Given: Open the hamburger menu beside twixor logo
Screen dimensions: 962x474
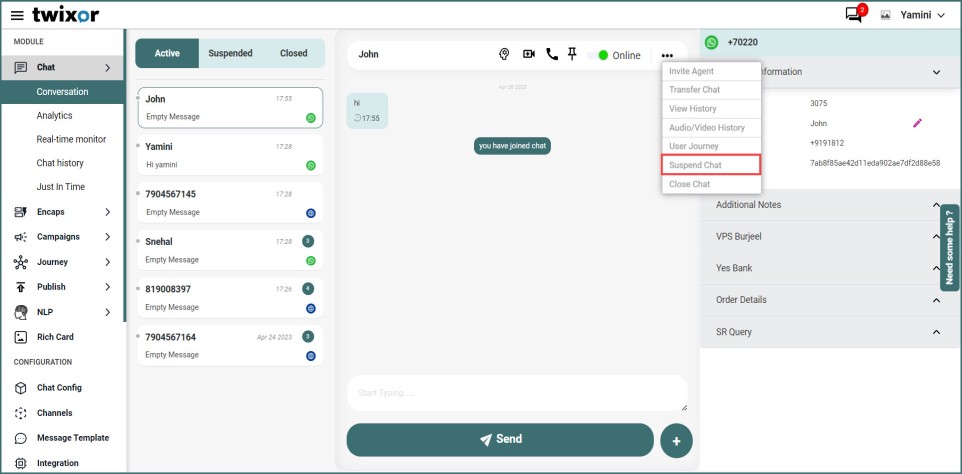Looking at the screenshot, I should coord(16,16).
